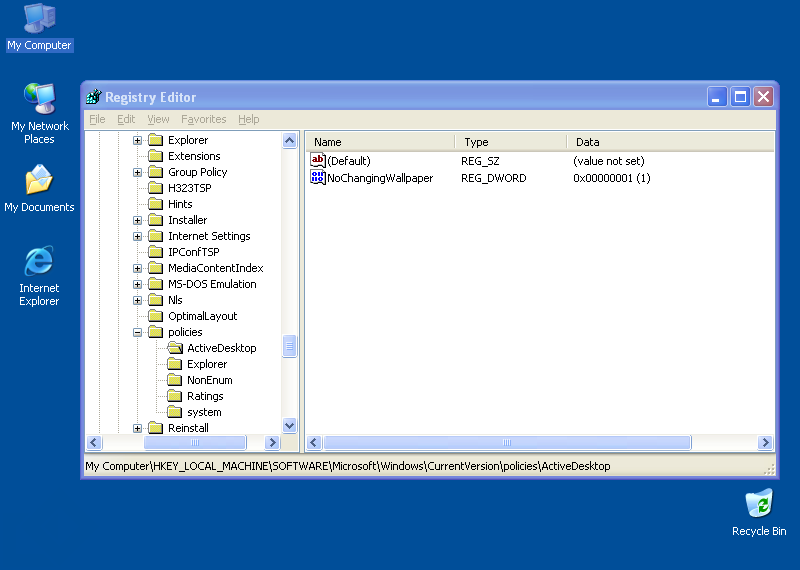
Task: Click the 0x00000001 (1) data cell
Action: (612, 178)
